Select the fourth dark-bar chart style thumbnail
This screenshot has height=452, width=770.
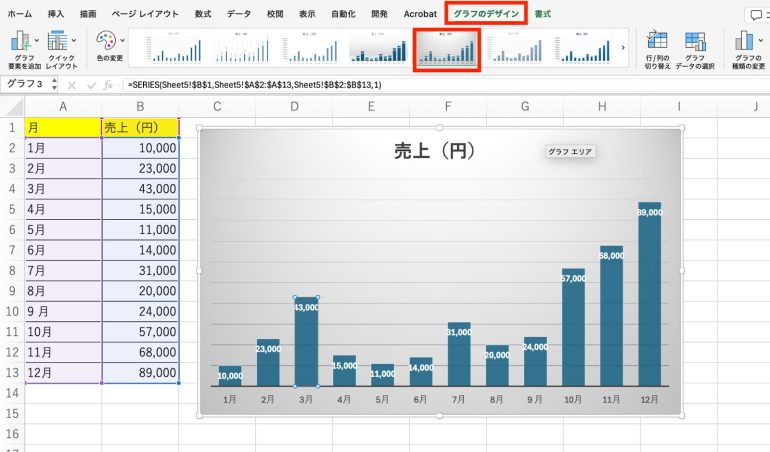tap(378, 48)
